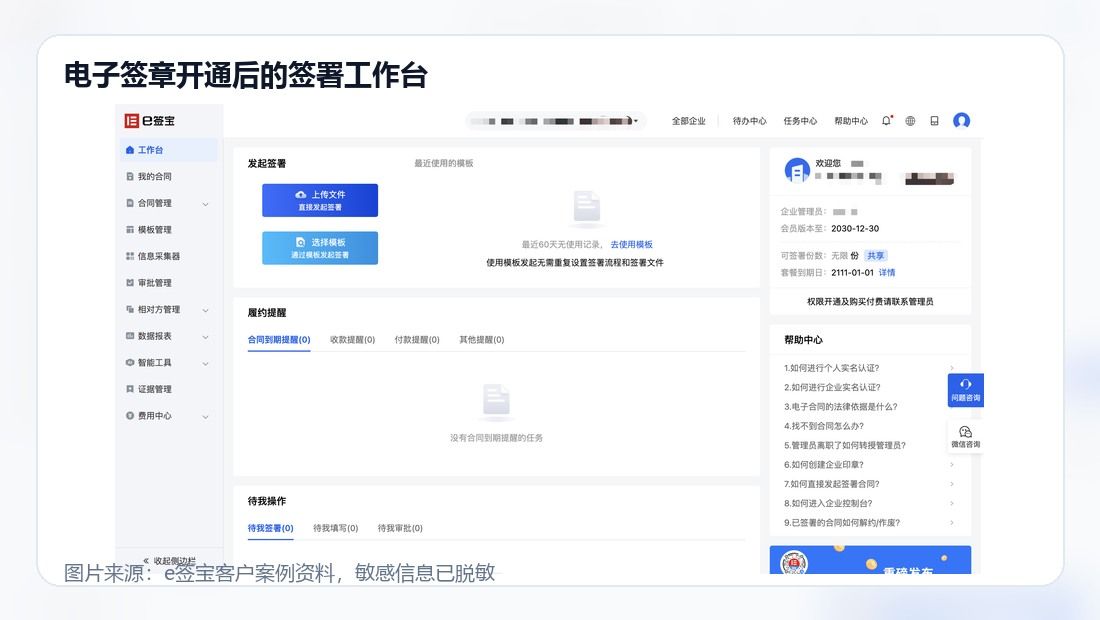Click 上传文件 直接发起签署 button
This screenshot has height=620, width=1100.
click(x=320, y=201)
